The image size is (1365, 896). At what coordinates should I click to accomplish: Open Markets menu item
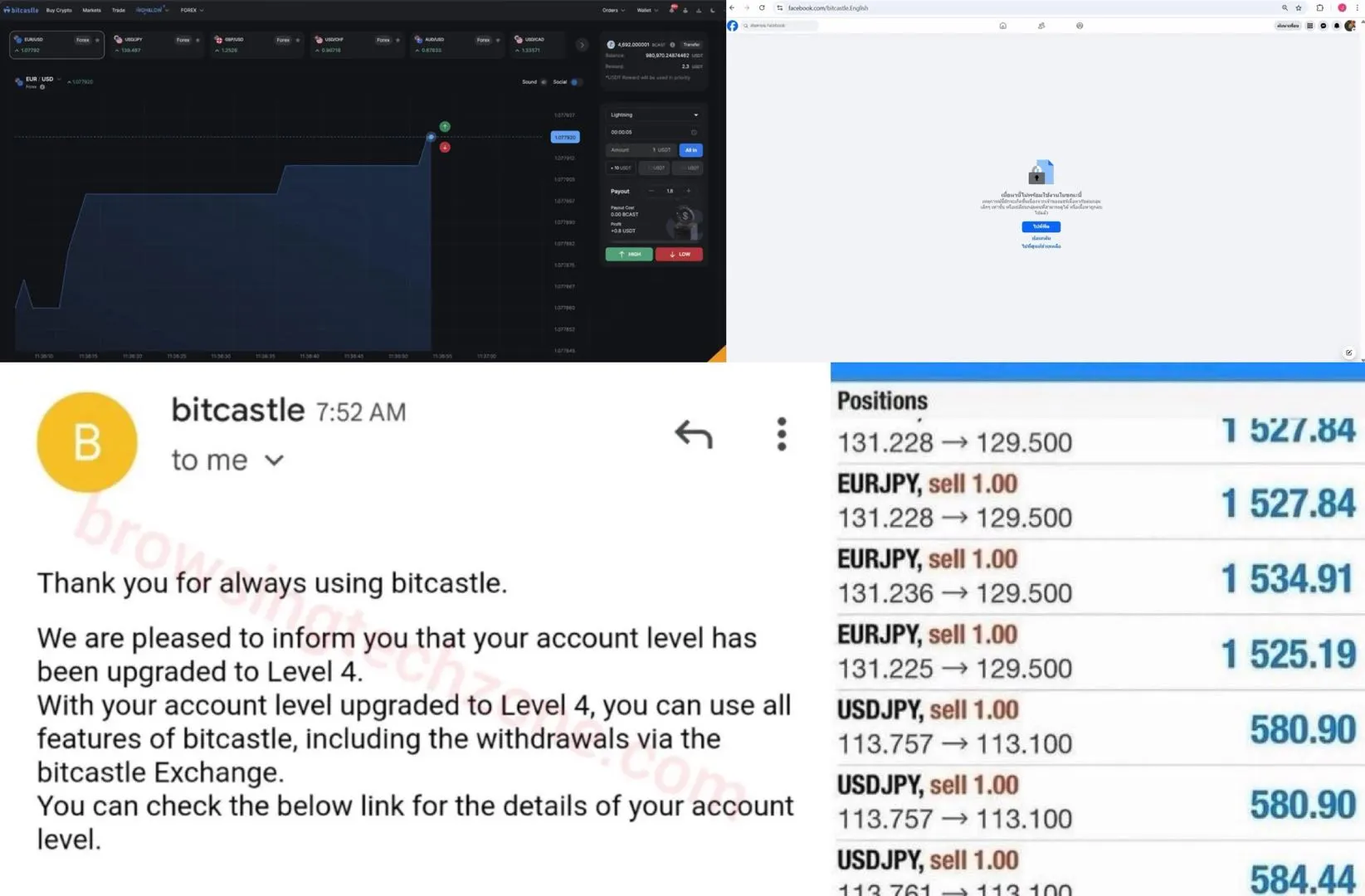pyautogui.click(x=92, y=10)
